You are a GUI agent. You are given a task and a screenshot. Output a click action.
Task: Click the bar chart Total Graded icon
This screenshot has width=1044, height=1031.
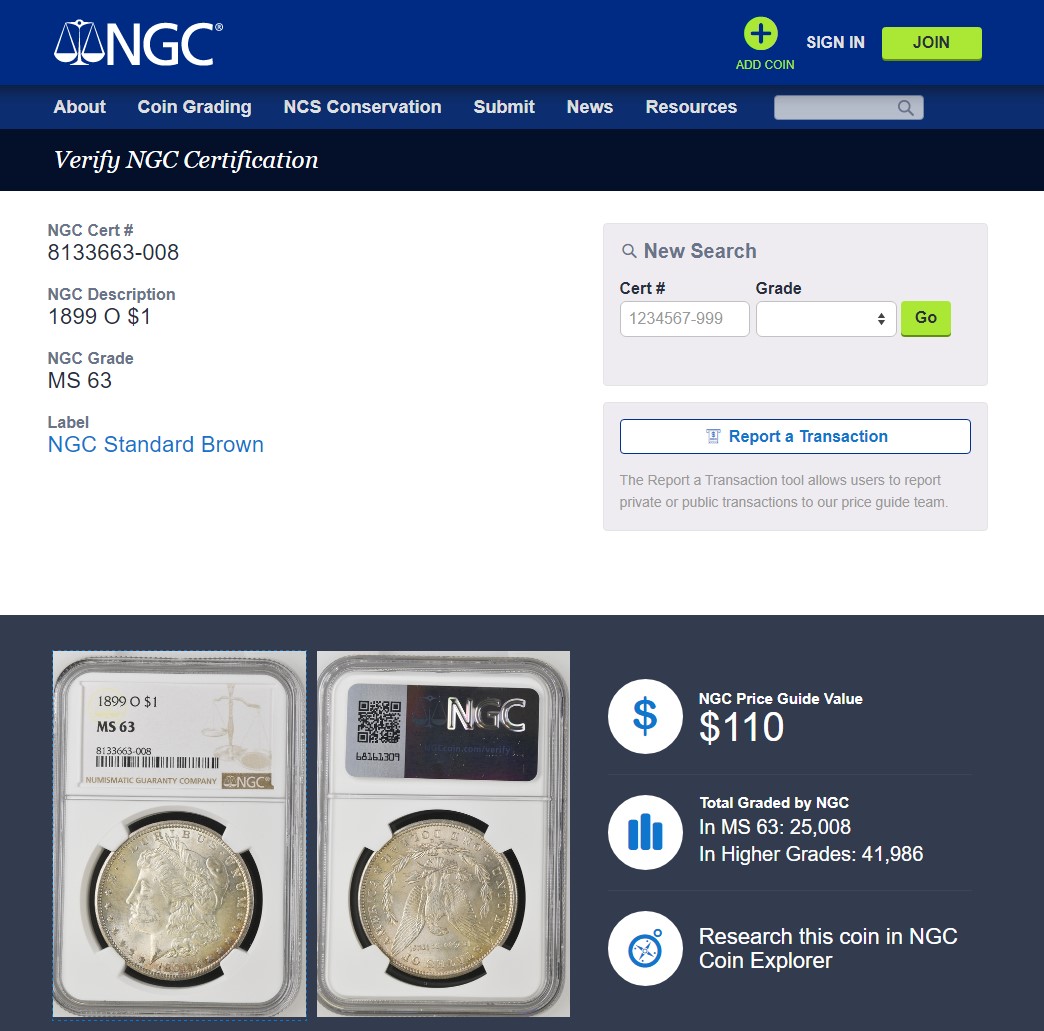(x=645, y=833)
